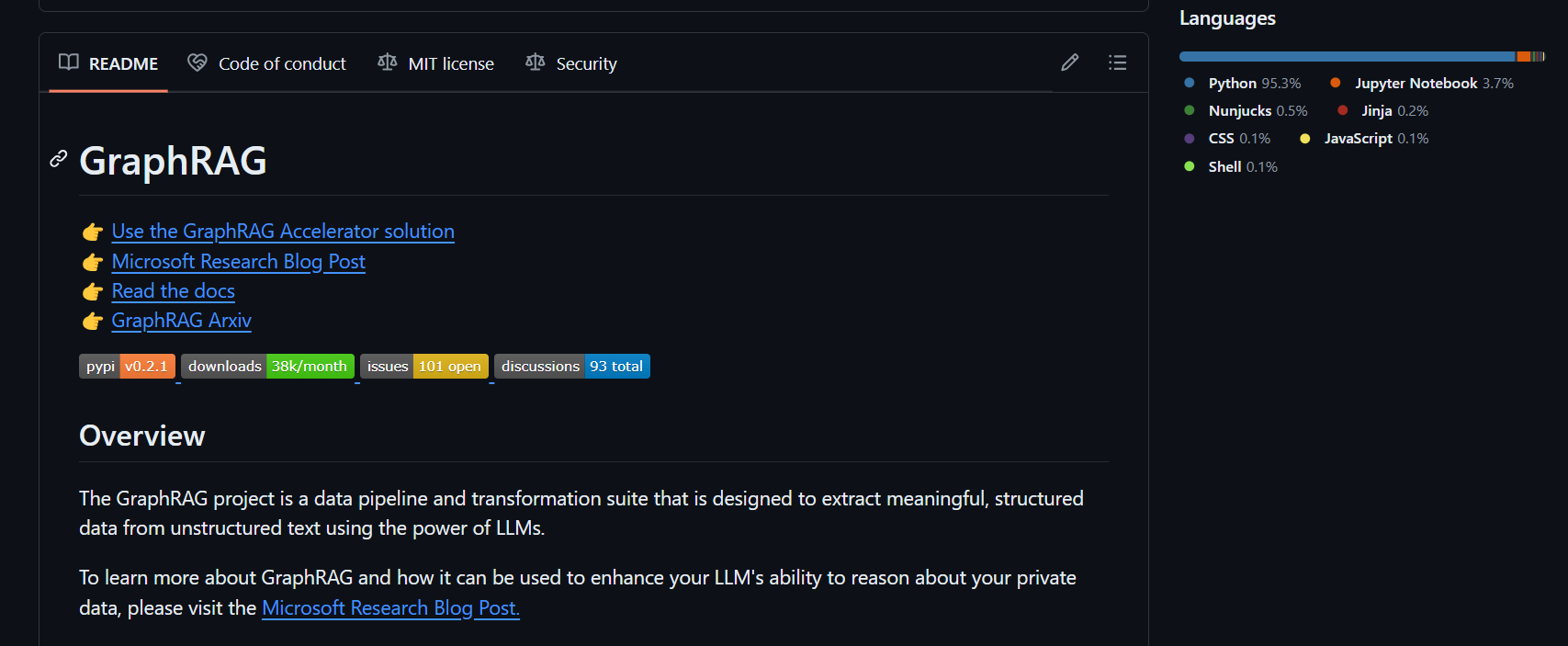Click the book icon on README tab
The image size is (1568, 646).
[x=69, y=62]
